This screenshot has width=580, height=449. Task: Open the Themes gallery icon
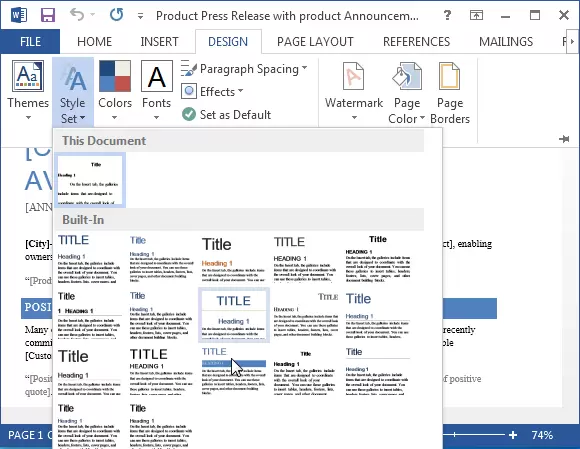[x=28, y=76]
